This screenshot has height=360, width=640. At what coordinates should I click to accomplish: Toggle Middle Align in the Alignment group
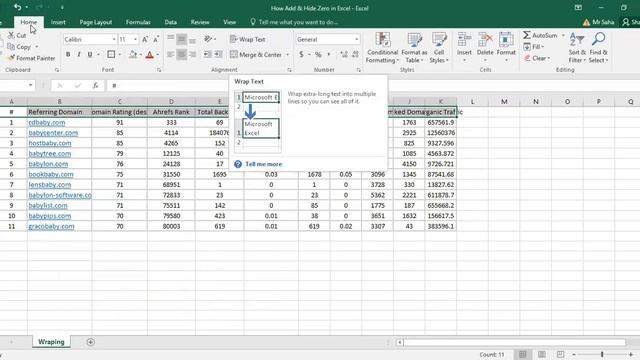click(x=182, y=39)
